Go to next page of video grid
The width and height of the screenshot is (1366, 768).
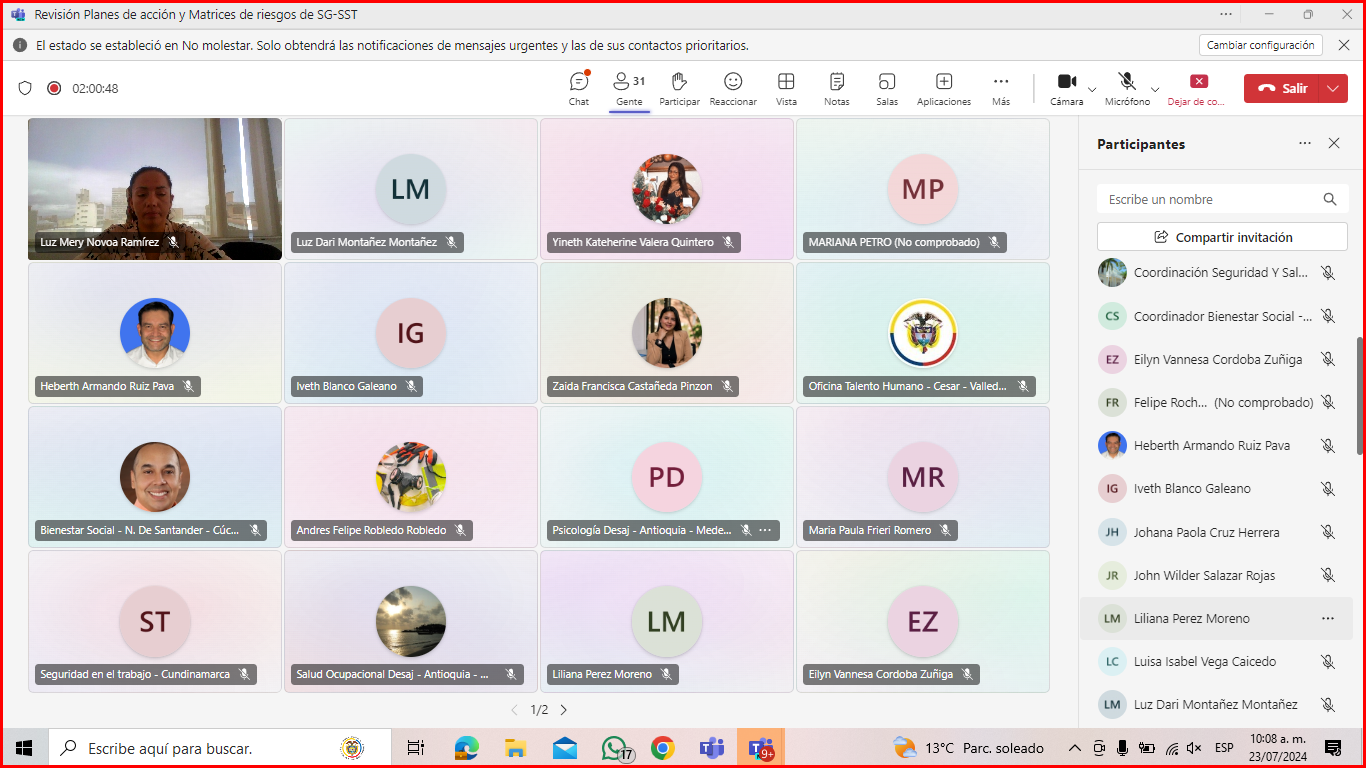coord(563,710)
